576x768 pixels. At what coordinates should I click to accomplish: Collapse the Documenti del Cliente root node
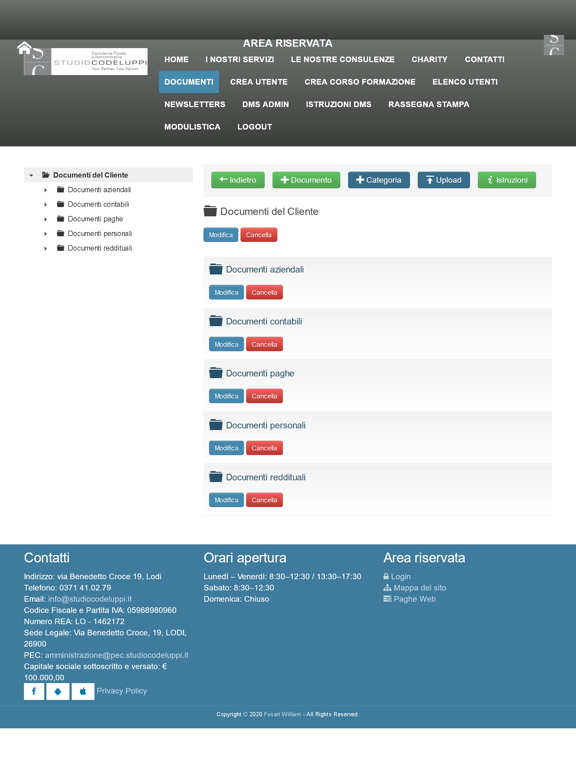(x=31, y=175)
